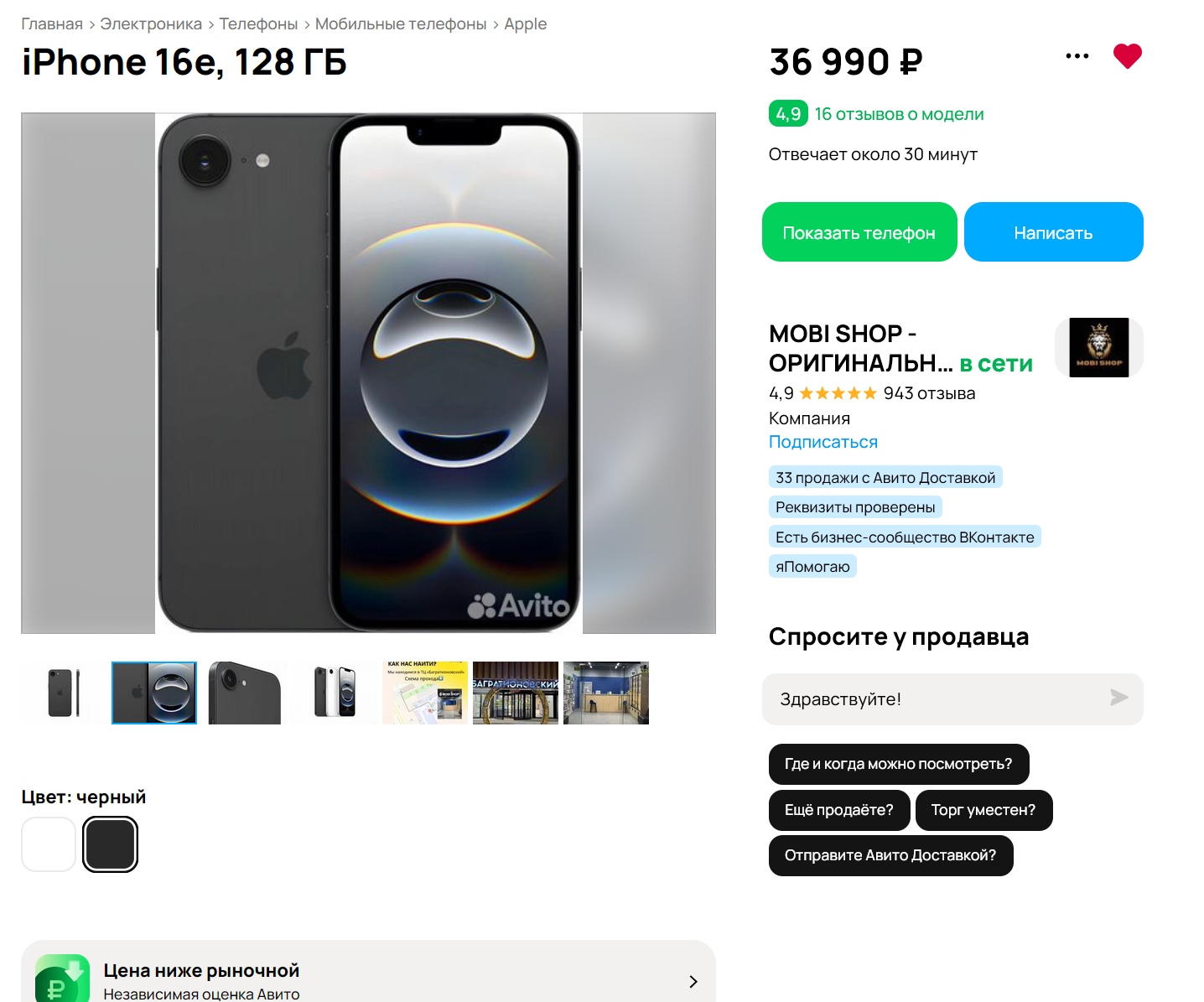Send message with the arrow icon
This screenshot has width=1204, height=1002.
(1118, 698)
